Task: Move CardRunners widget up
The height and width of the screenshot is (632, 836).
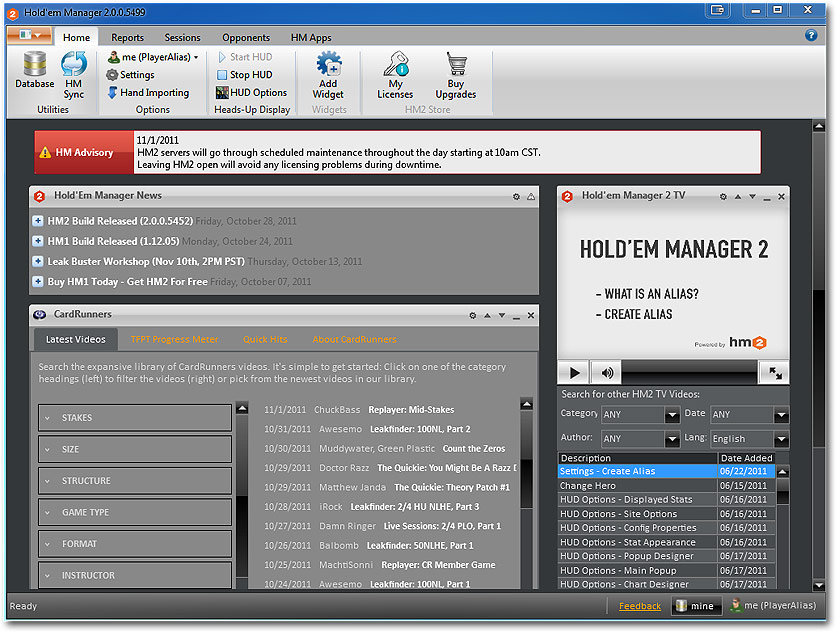Action: [x=487, y=316]
